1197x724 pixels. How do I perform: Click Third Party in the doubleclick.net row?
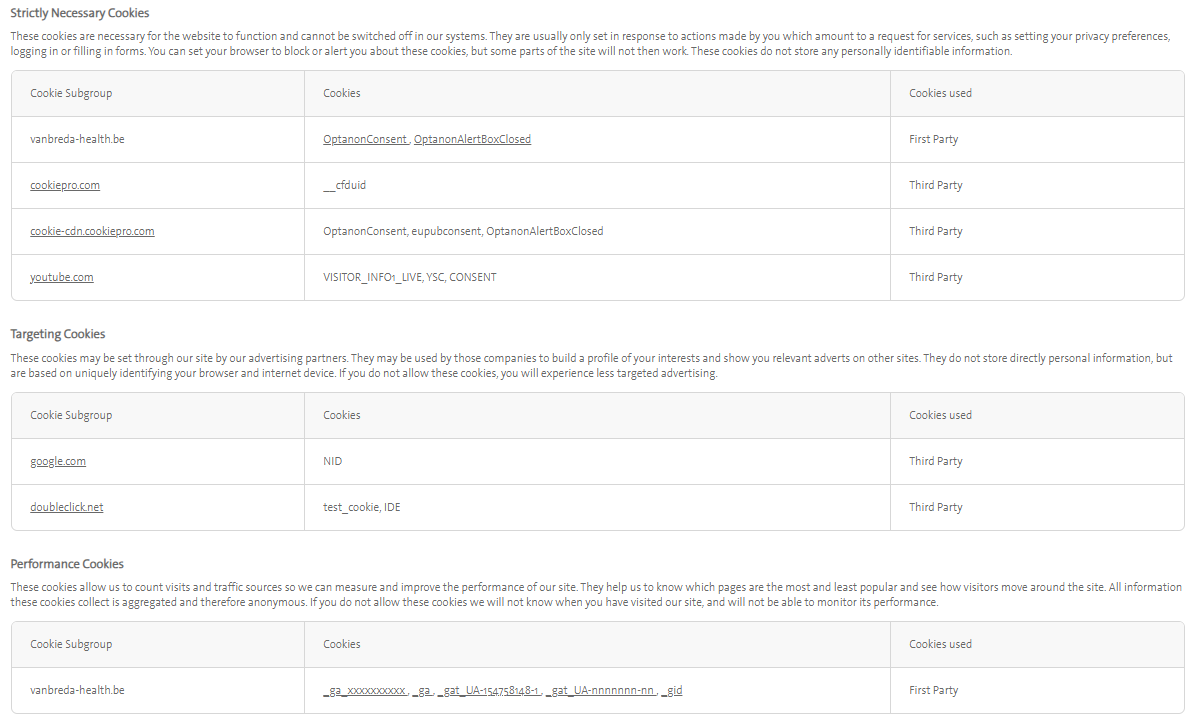[936, 507]
